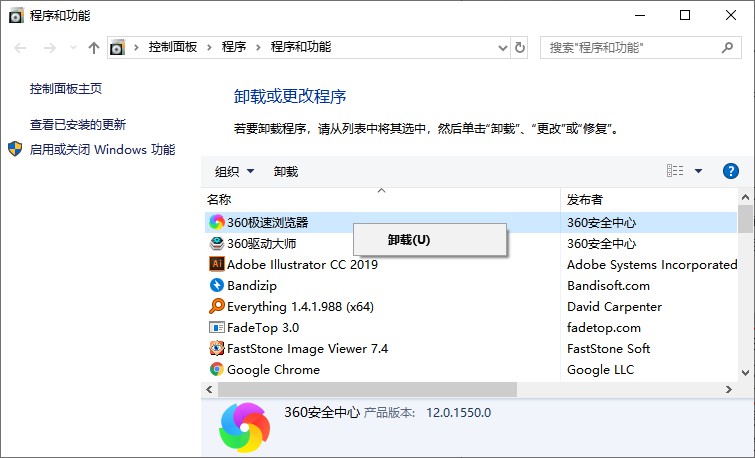The image size is (755, 458).
Task: Click the vertical scrollbar thumb
Action: click(745, 219)
